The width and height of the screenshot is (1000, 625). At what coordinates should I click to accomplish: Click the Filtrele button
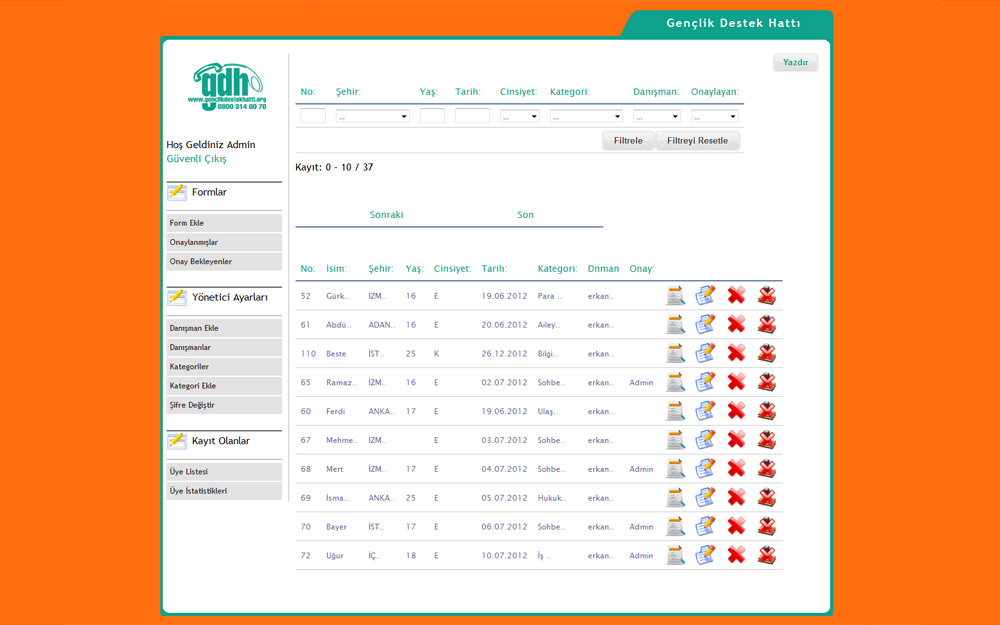pos(628,141)
